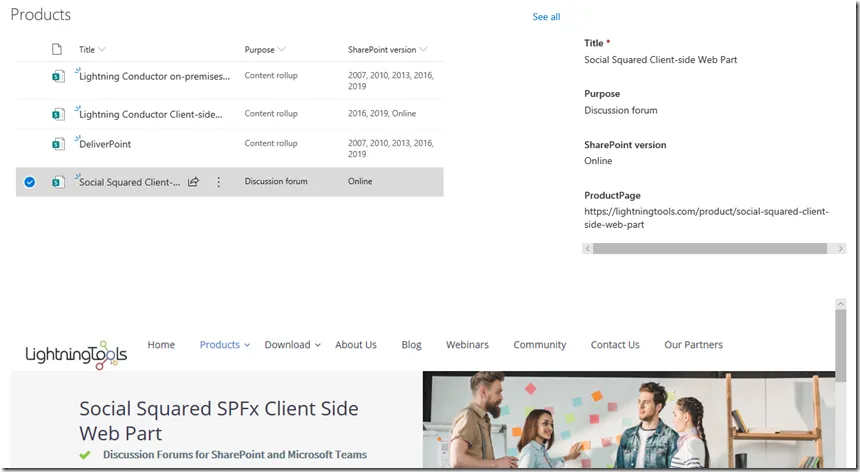Image resolution: width=860 pixels, height=472 pixels.
Task: Click the file icon beside DeliverPoint
Action: 58,144
